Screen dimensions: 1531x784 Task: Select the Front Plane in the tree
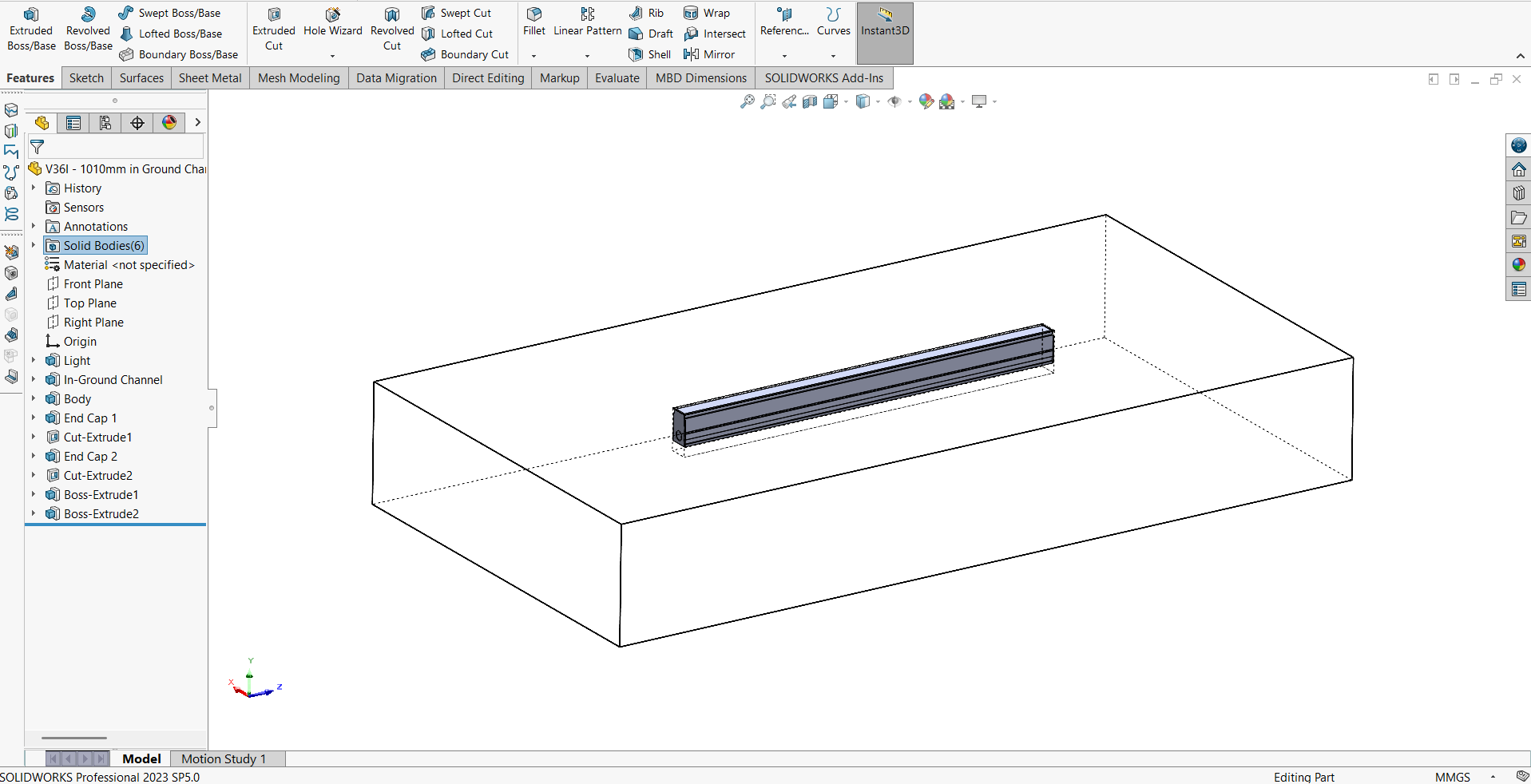[x=85, y=283]
